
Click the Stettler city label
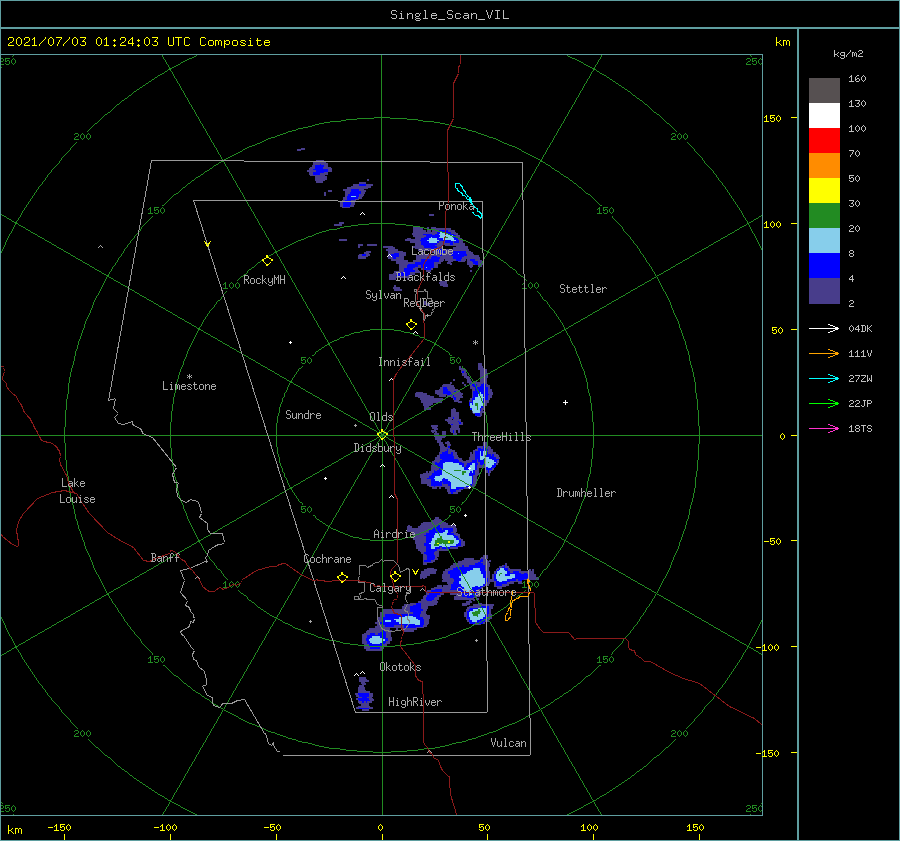point(583,289)
